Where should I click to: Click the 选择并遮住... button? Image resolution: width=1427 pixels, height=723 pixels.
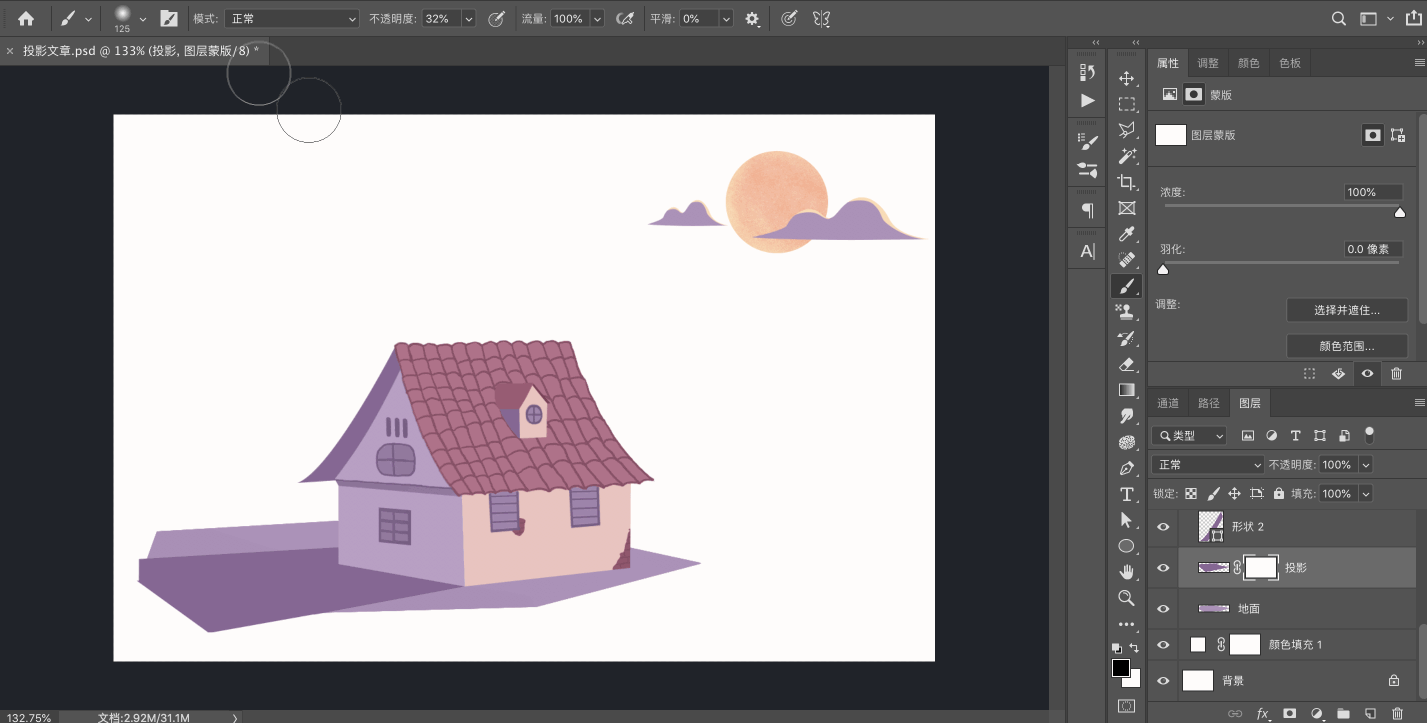(1346, 310)
